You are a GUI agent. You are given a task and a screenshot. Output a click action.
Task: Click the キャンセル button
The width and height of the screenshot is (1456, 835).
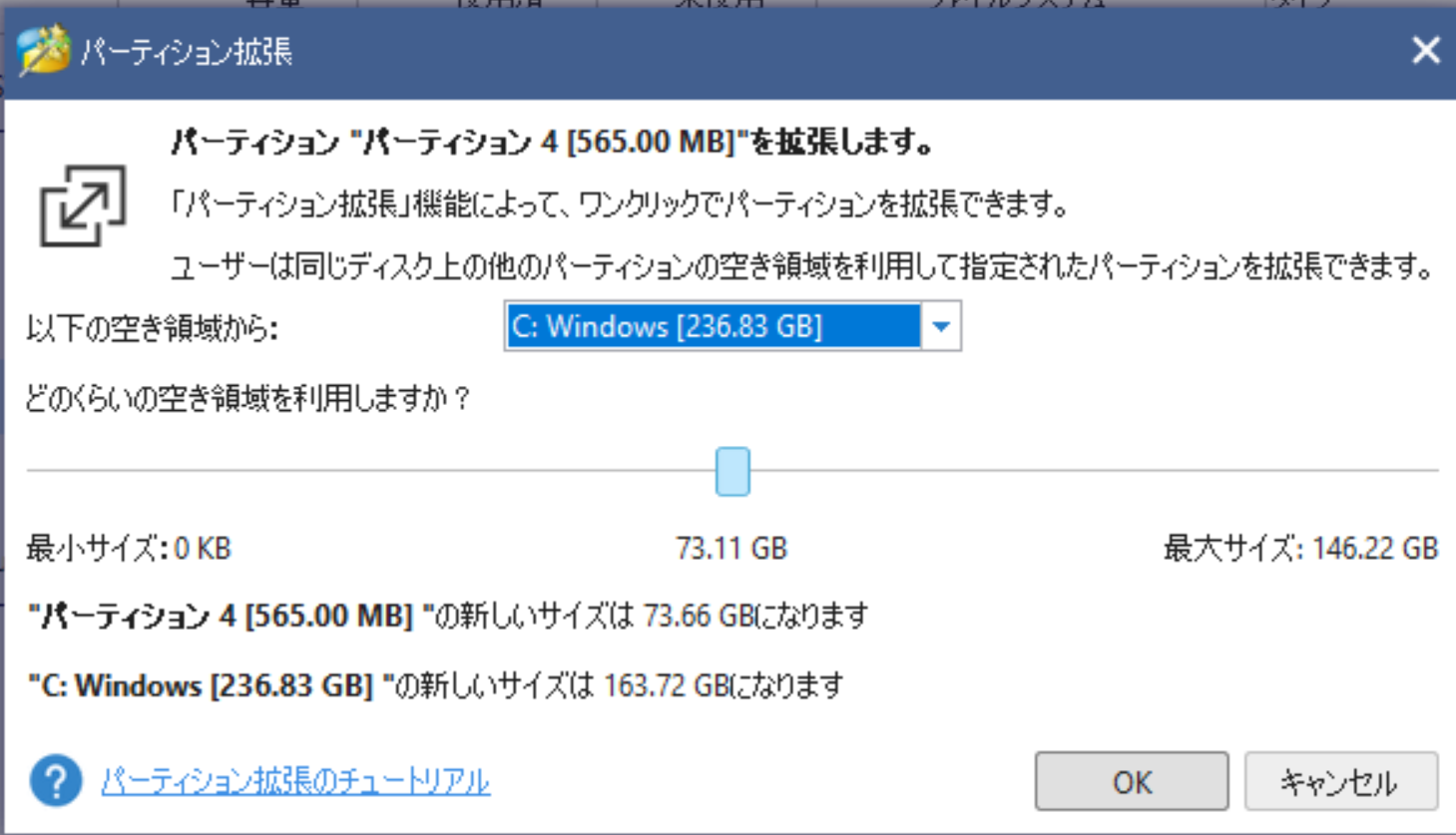pos(1340,781)
